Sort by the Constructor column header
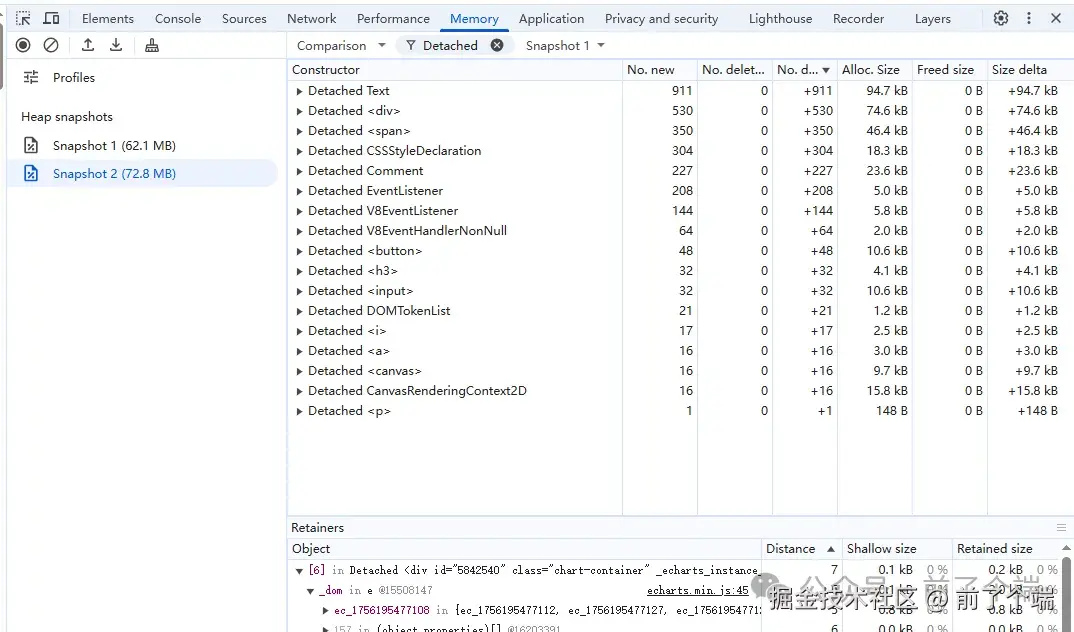1074x632 pixels. tap(455, 69)
